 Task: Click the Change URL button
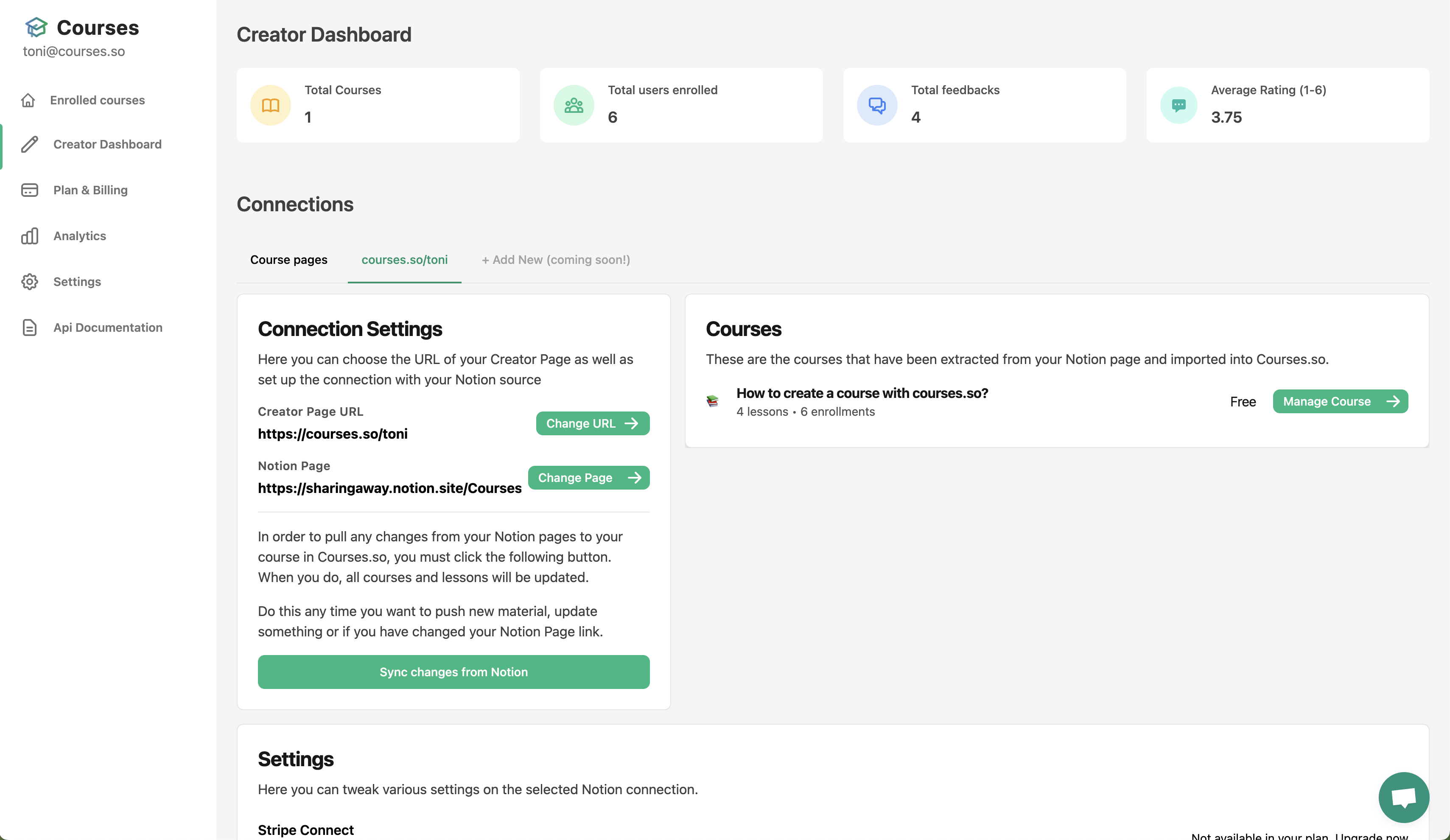click(x=592, y=423)
